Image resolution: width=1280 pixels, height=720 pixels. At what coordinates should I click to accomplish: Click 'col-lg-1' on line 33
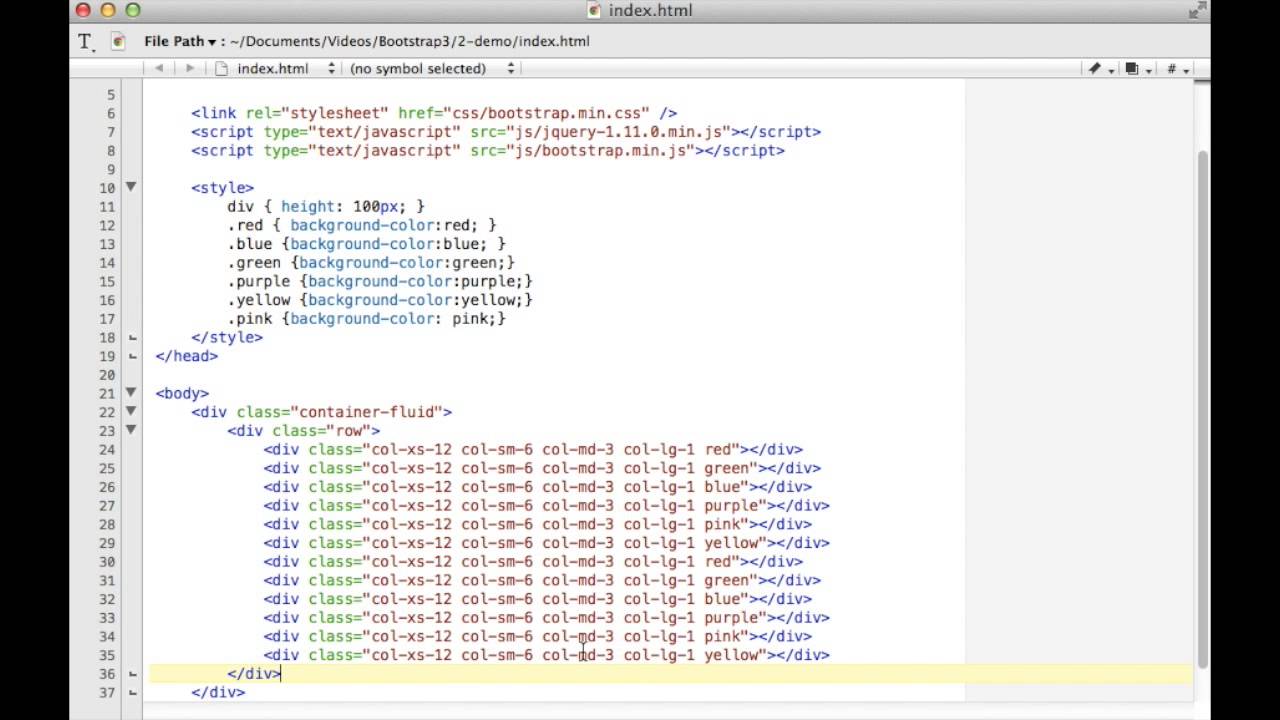coord(659,618)
